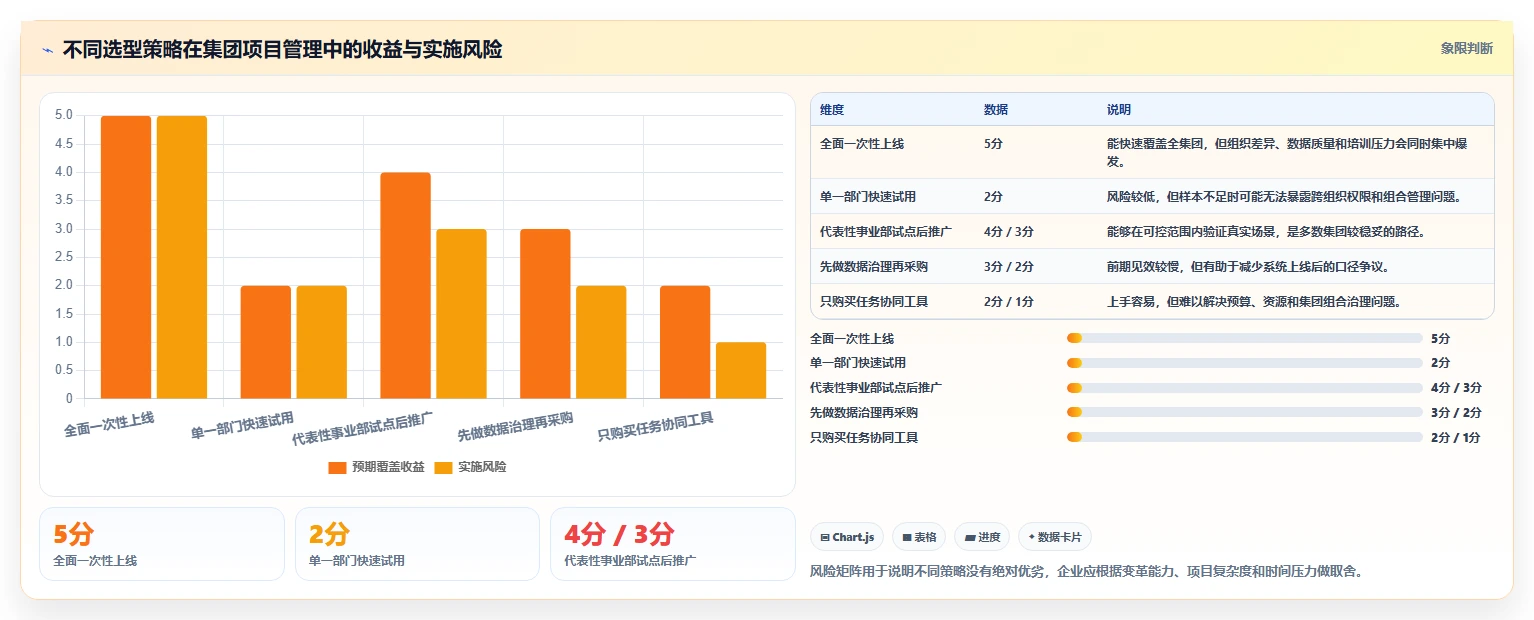Click the 5.0 value on the y-axis
This screenshot has width=1534, height=620.
click(x=63, y=115)
